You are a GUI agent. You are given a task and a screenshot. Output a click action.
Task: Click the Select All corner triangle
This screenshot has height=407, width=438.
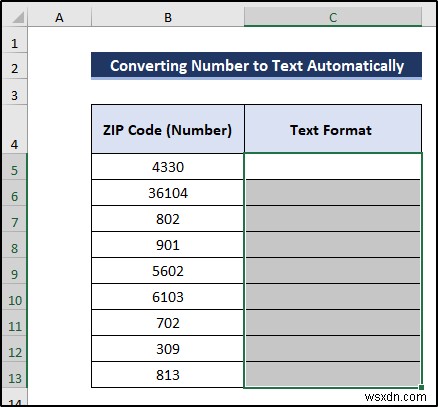(x=17, y=17)
